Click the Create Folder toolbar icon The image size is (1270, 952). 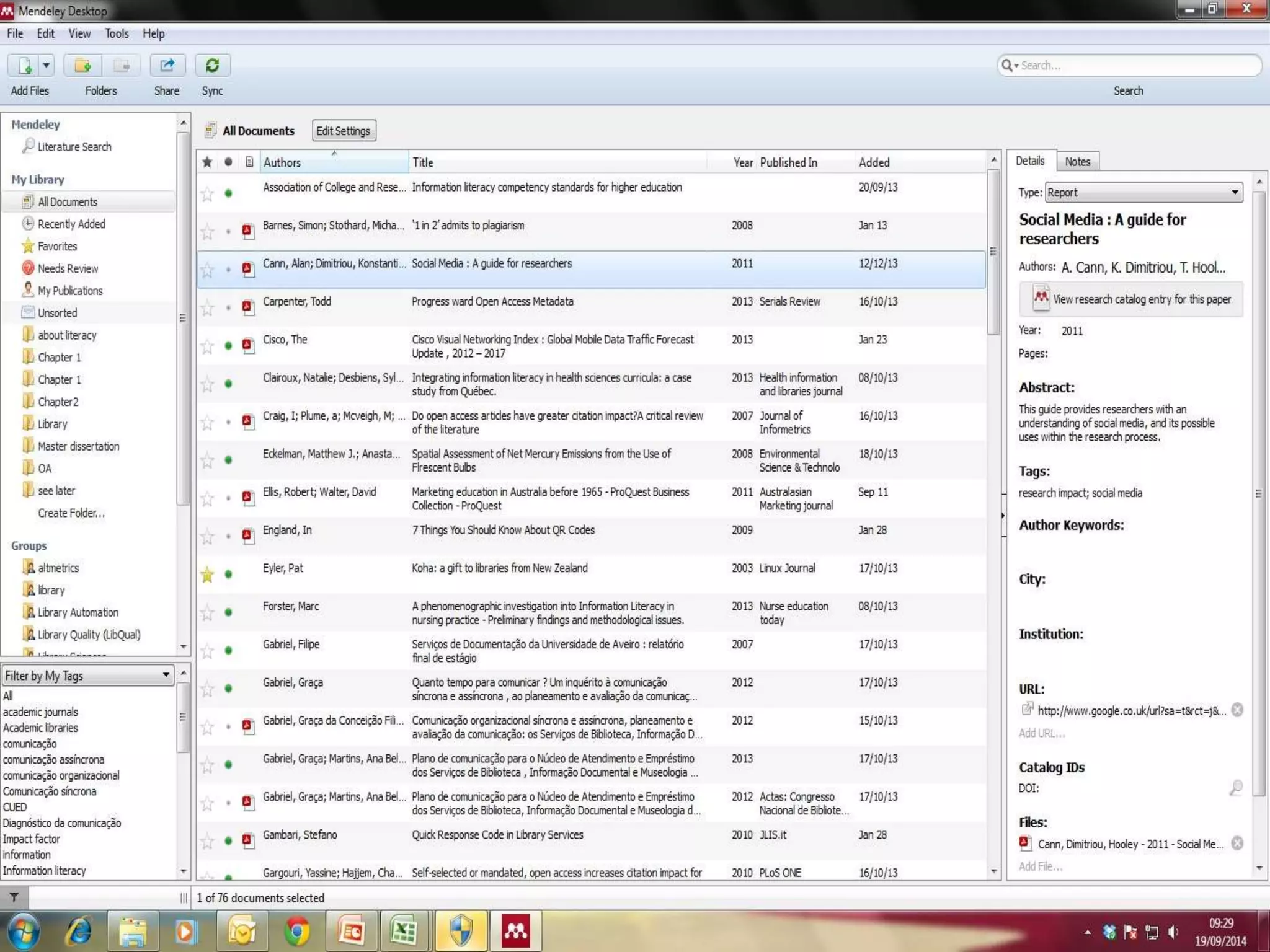pos(82,65)
